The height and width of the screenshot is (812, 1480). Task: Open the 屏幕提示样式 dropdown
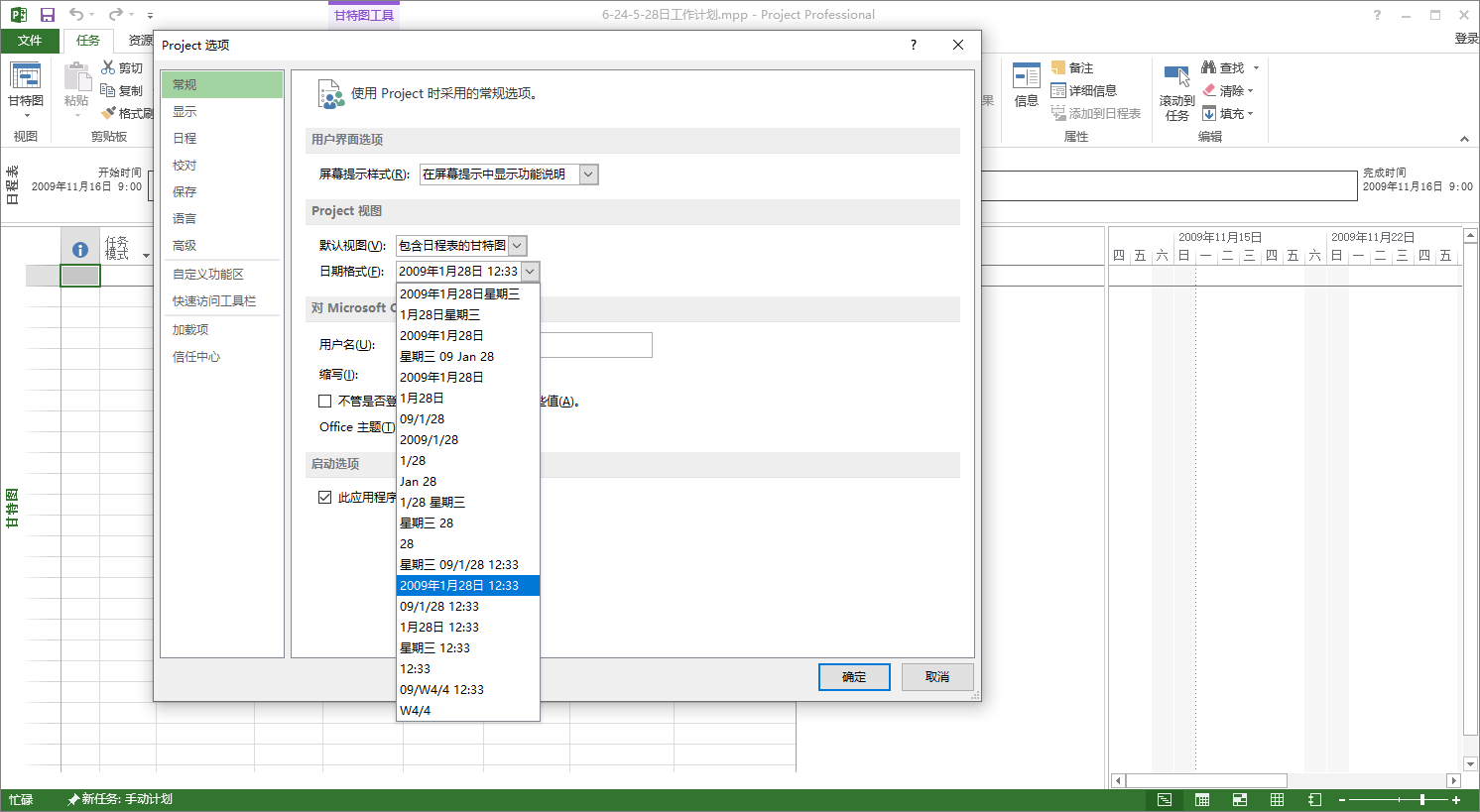pyautogui.click(x=589, y=174)
